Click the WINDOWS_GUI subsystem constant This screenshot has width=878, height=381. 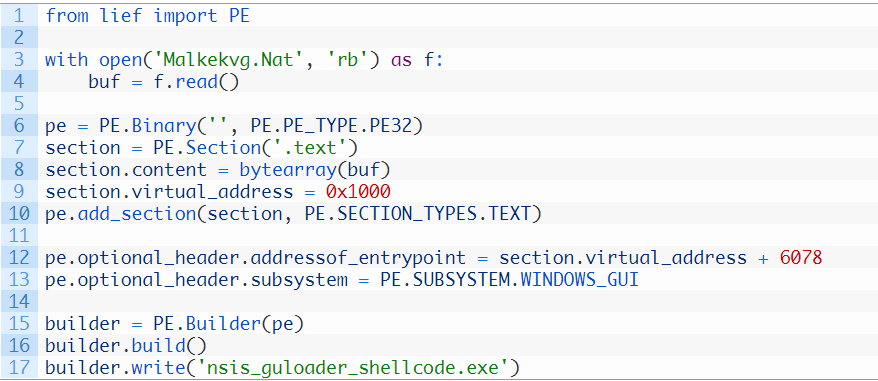pyautogui.click(x=580, y=280)
